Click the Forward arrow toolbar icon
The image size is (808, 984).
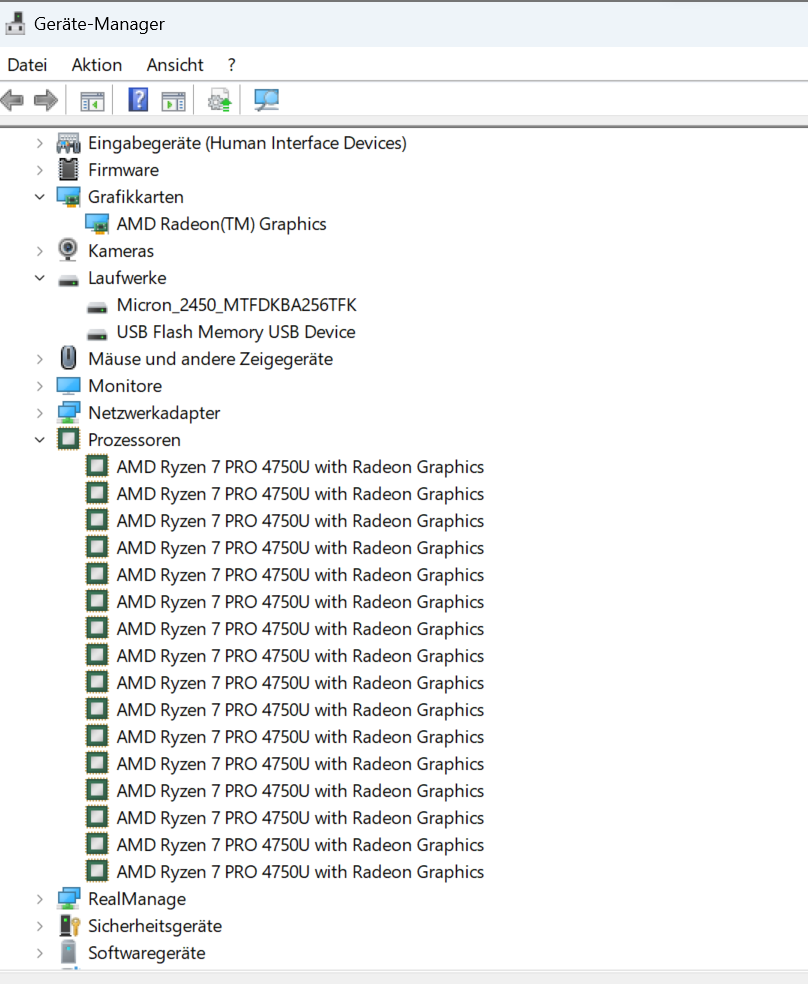(45, 100)
